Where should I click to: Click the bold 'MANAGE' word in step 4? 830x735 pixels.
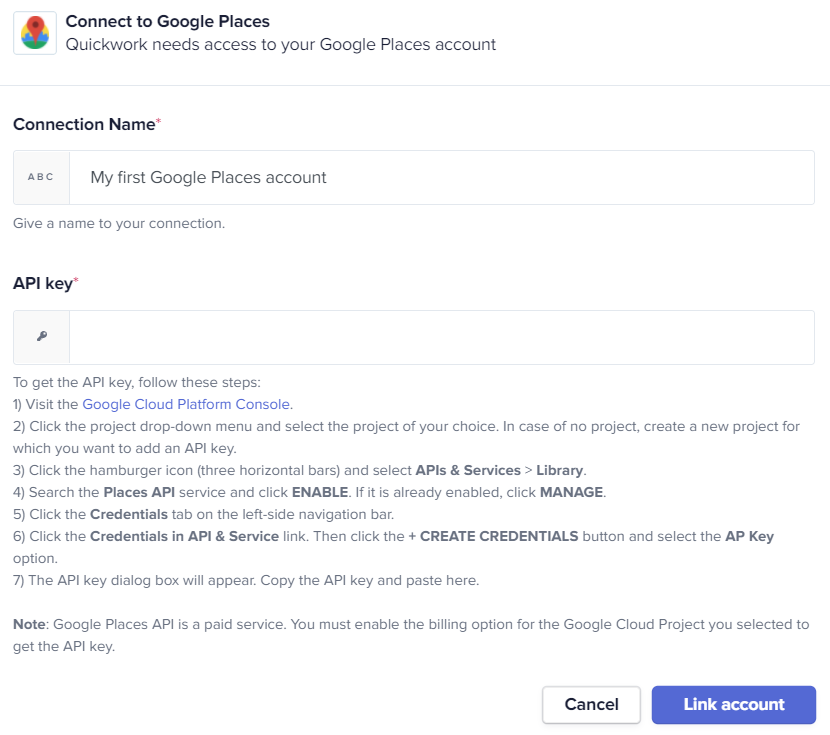point(571,492)
